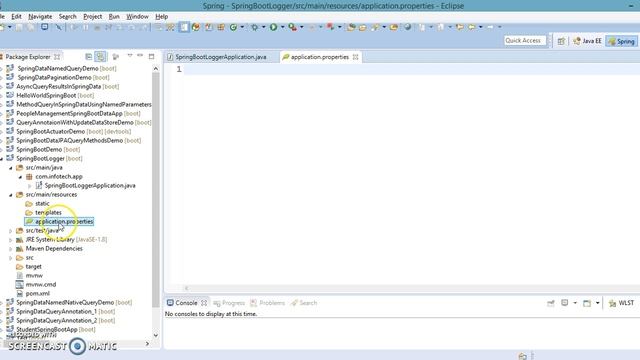The width and height of the screenshot is (640, 360).
Task: Open the Run menu
Action: pos(114,16)
